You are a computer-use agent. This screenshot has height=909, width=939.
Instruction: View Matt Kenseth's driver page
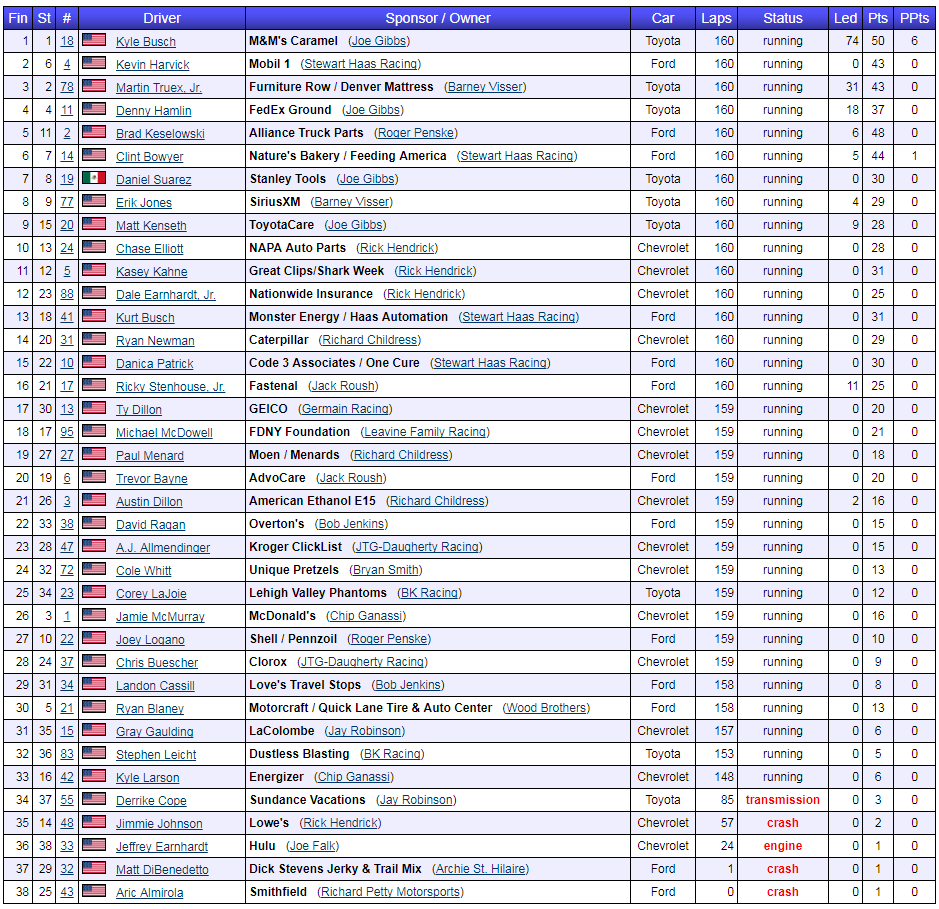151,226
